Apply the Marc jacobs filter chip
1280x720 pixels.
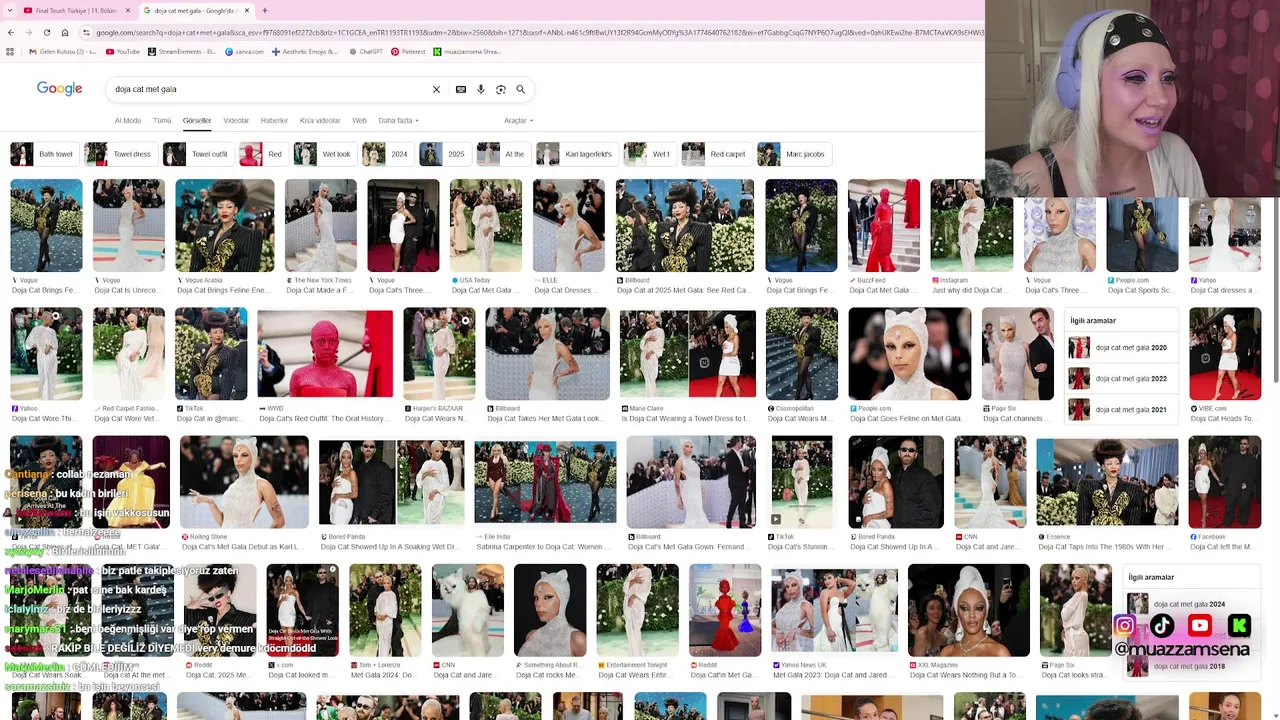(793, 154)
